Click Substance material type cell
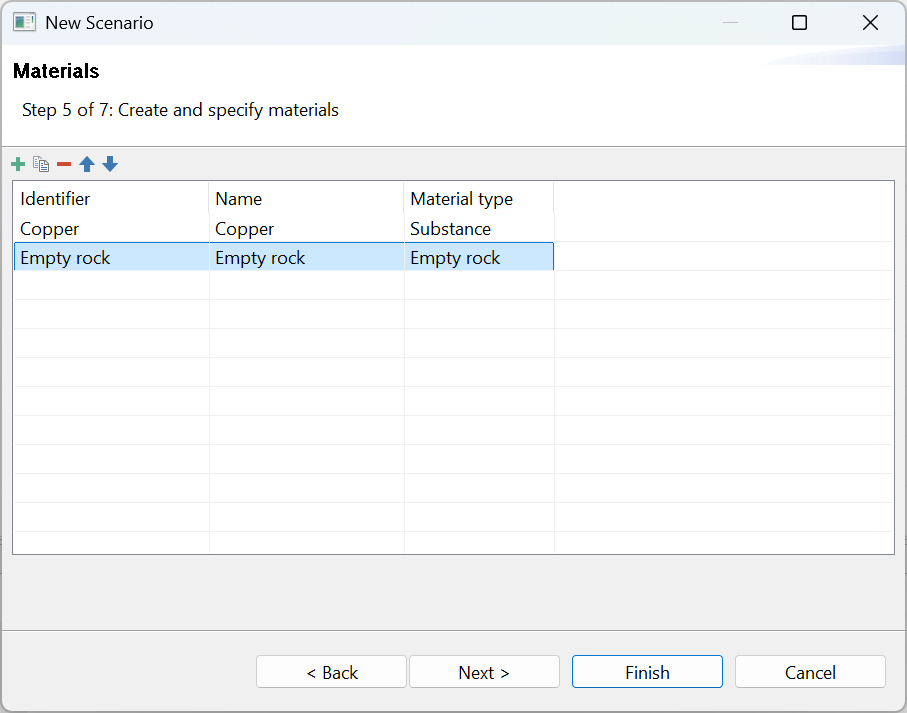Screen dimensions: 907x713 478,229
